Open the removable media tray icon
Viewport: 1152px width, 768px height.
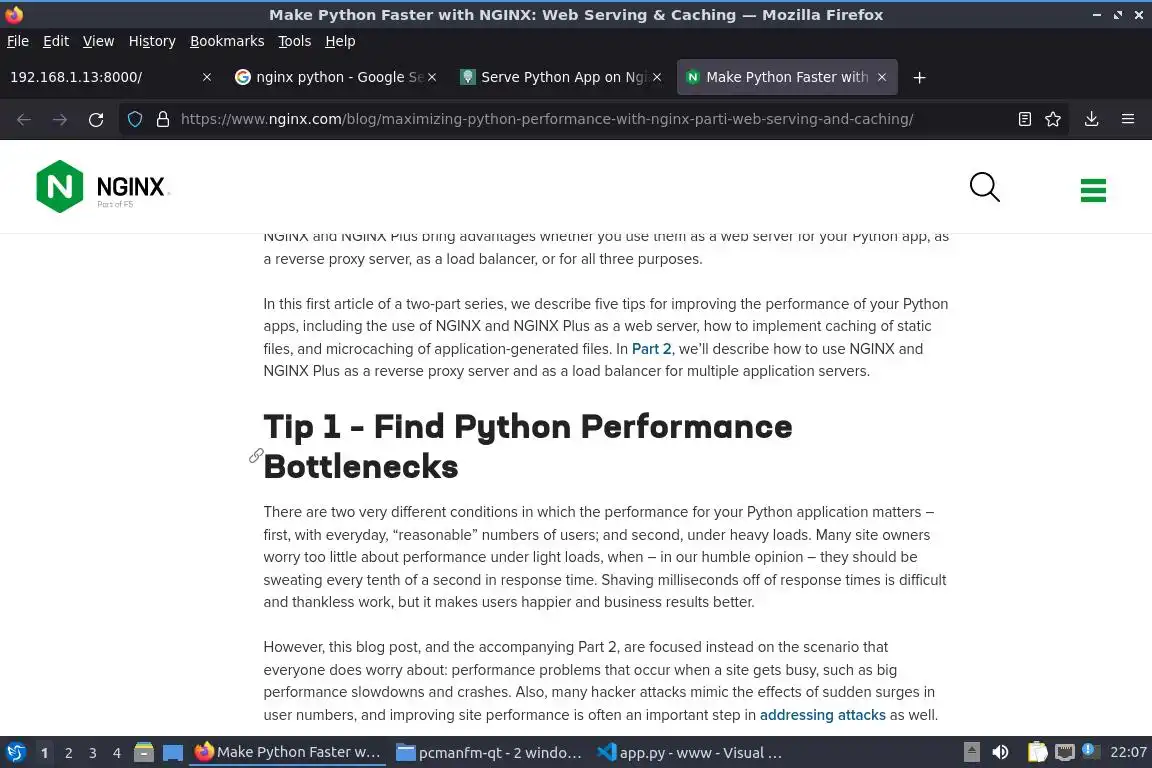point(971,752)
